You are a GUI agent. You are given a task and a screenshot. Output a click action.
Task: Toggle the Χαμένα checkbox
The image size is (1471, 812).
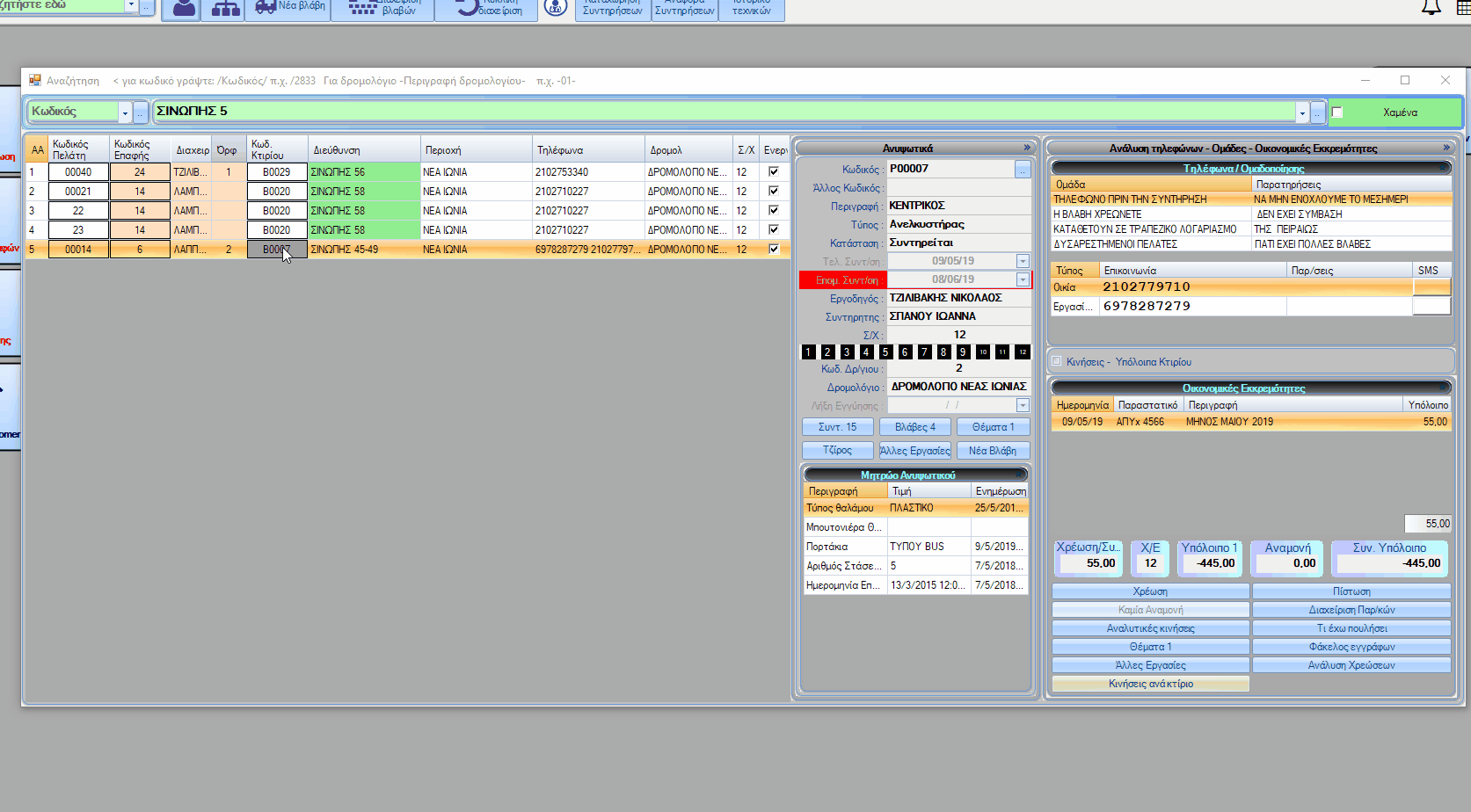click(x=1337, y=112)
